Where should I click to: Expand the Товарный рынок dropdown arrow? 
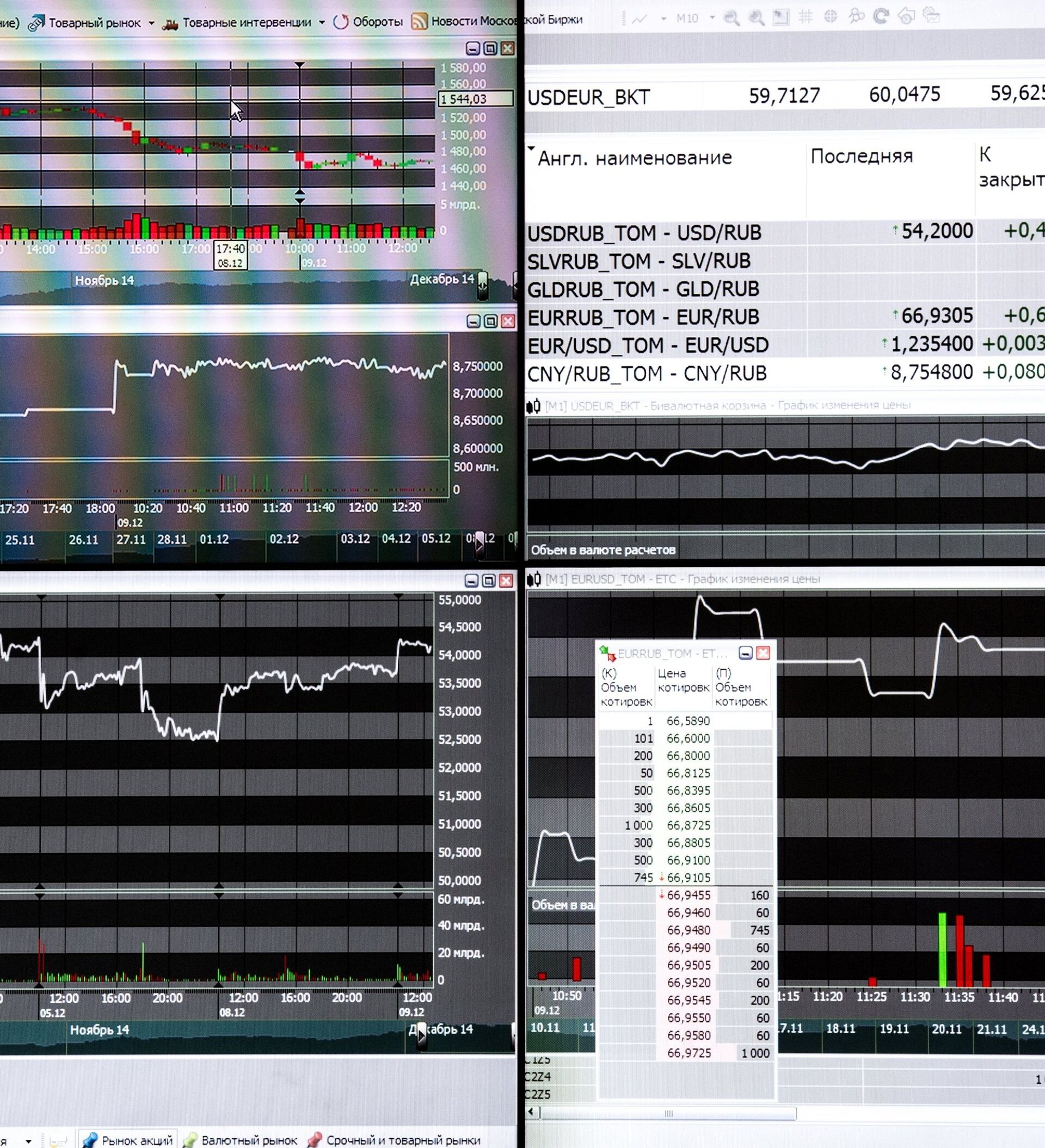coord(151,23)
